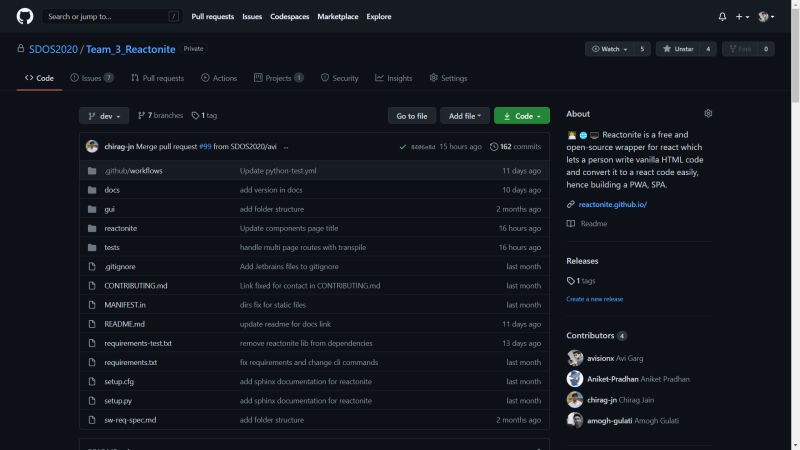Click the Go to file button
This screenshot has height=450, width=800.
point(412,116)
